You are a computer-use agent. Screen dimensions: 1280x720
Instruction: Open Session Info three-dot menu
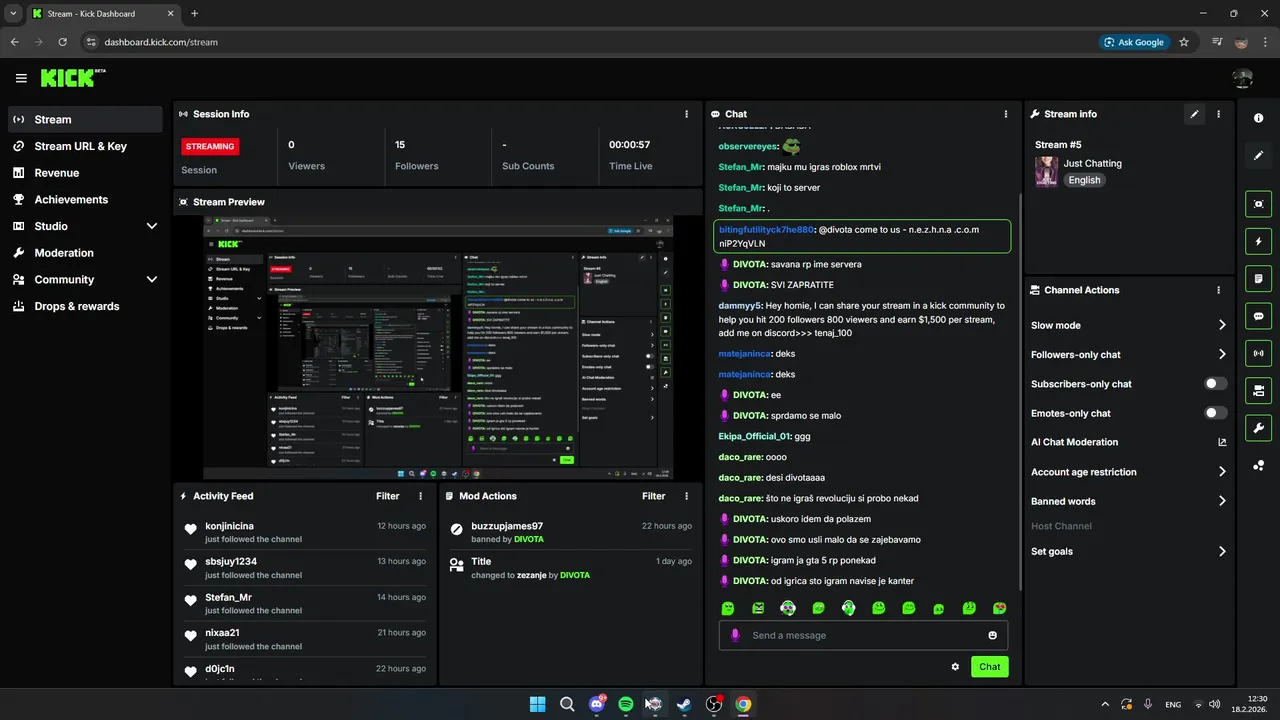pos(686,114)
